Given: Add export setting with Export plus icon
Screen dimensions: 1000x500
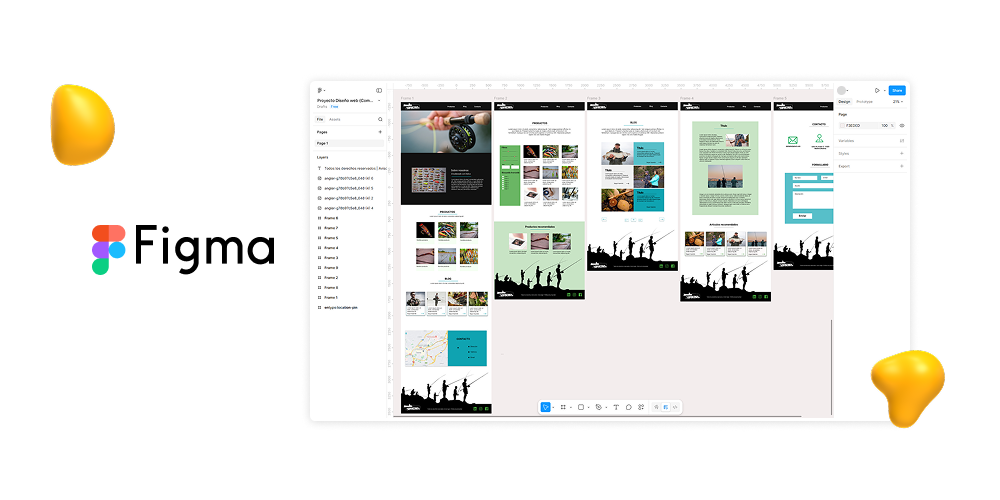Looking at the screenshot, I should pos(902,166).
